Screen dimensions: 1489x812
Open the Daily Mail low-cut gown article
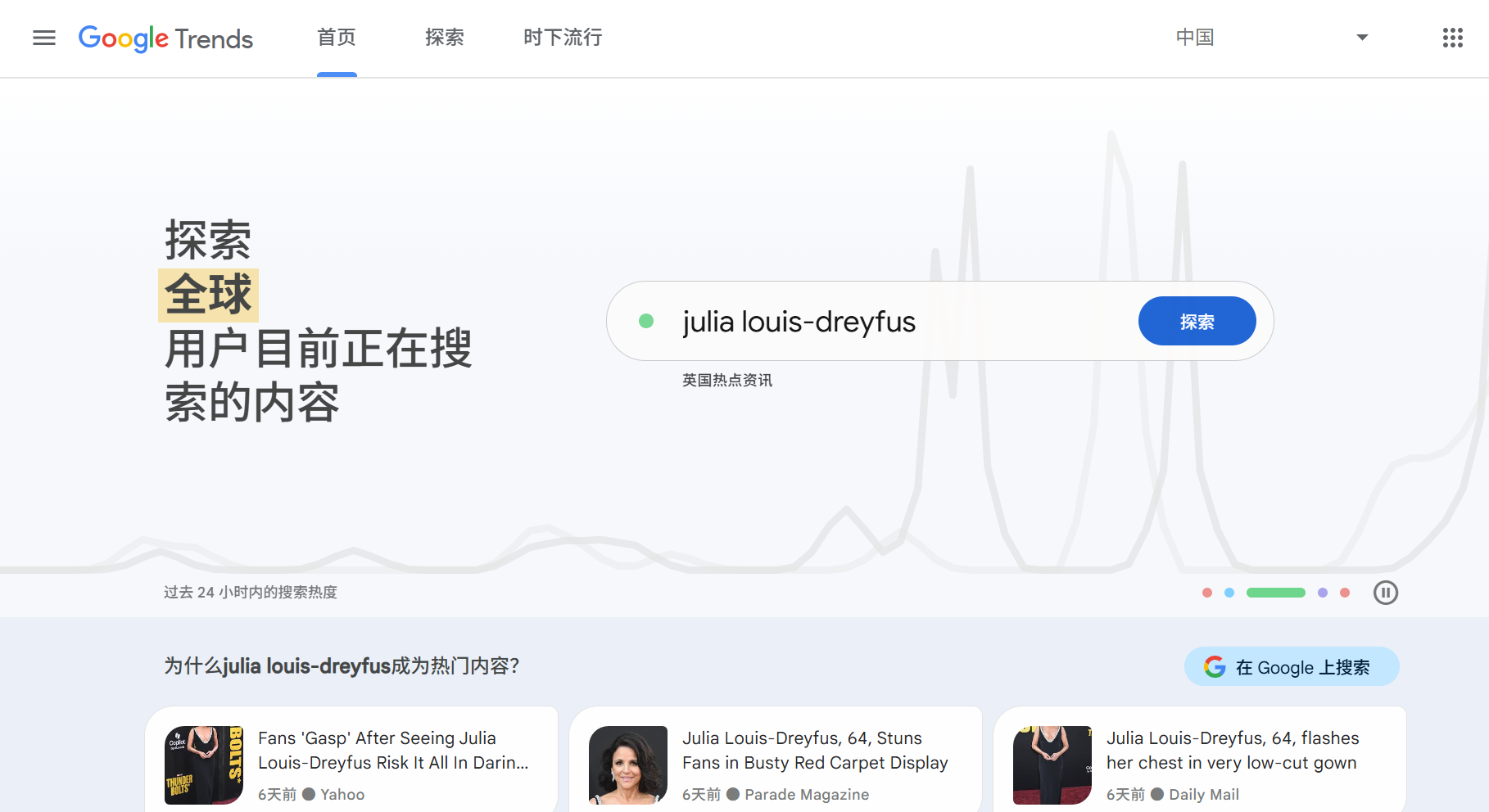click(x=1200, y=760)
